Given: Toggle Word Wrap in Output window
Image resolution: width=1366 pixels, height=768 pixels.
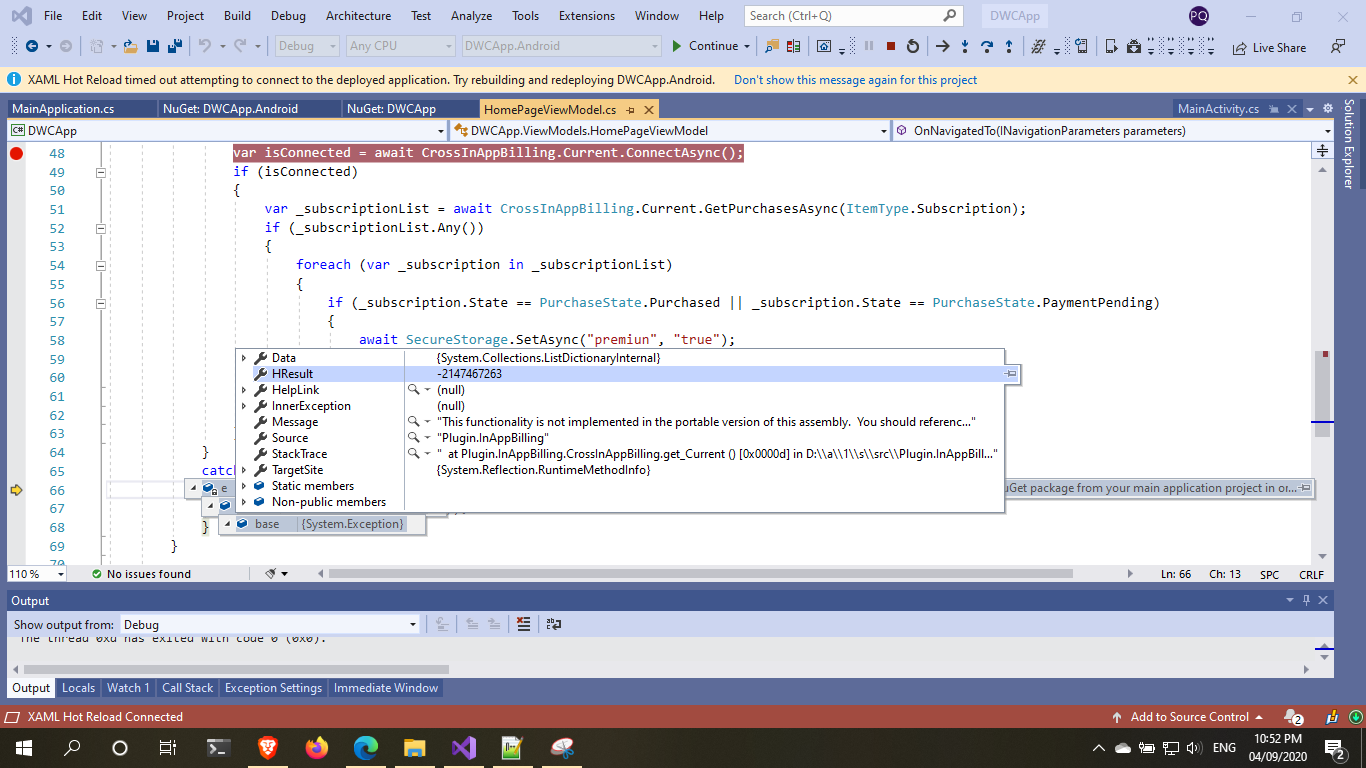Looking at the screenshot, I should pyautogui.click(x=553, y=624).
